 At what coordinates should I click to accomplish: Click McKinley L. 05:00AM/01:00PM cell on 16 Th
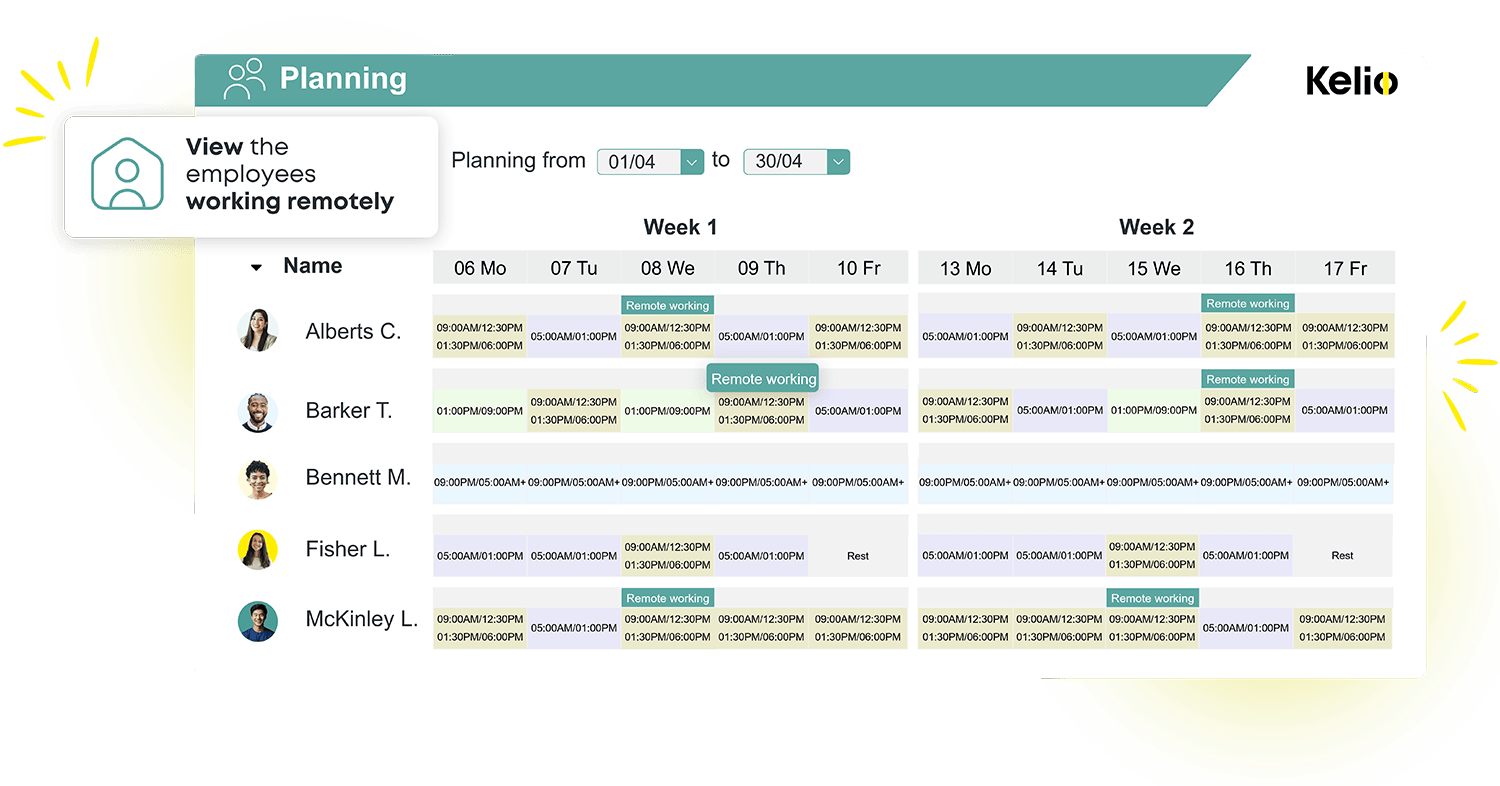1246,628
